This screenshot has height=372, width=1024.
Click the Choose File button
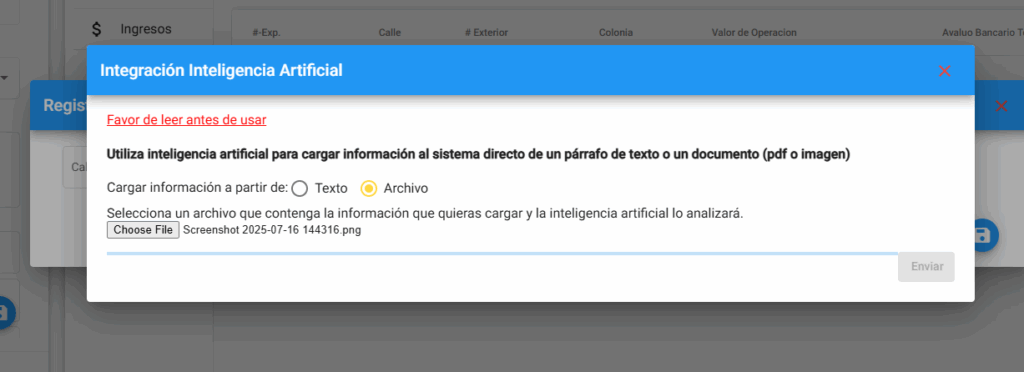pyautogui.click(x=143, y=230)
